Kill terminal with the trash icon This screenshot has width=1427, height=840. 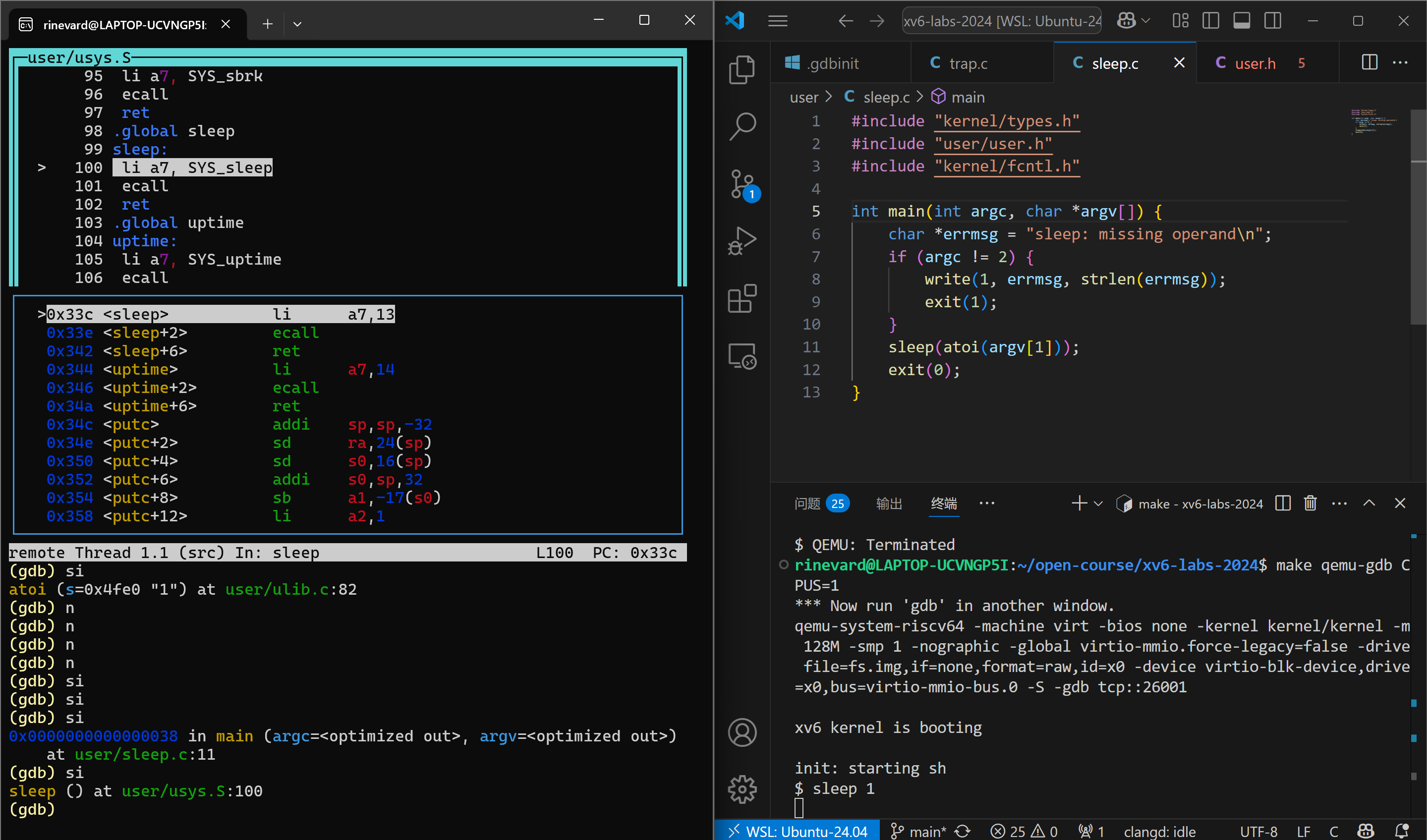pyautogui.click(x=1310, y=503)
